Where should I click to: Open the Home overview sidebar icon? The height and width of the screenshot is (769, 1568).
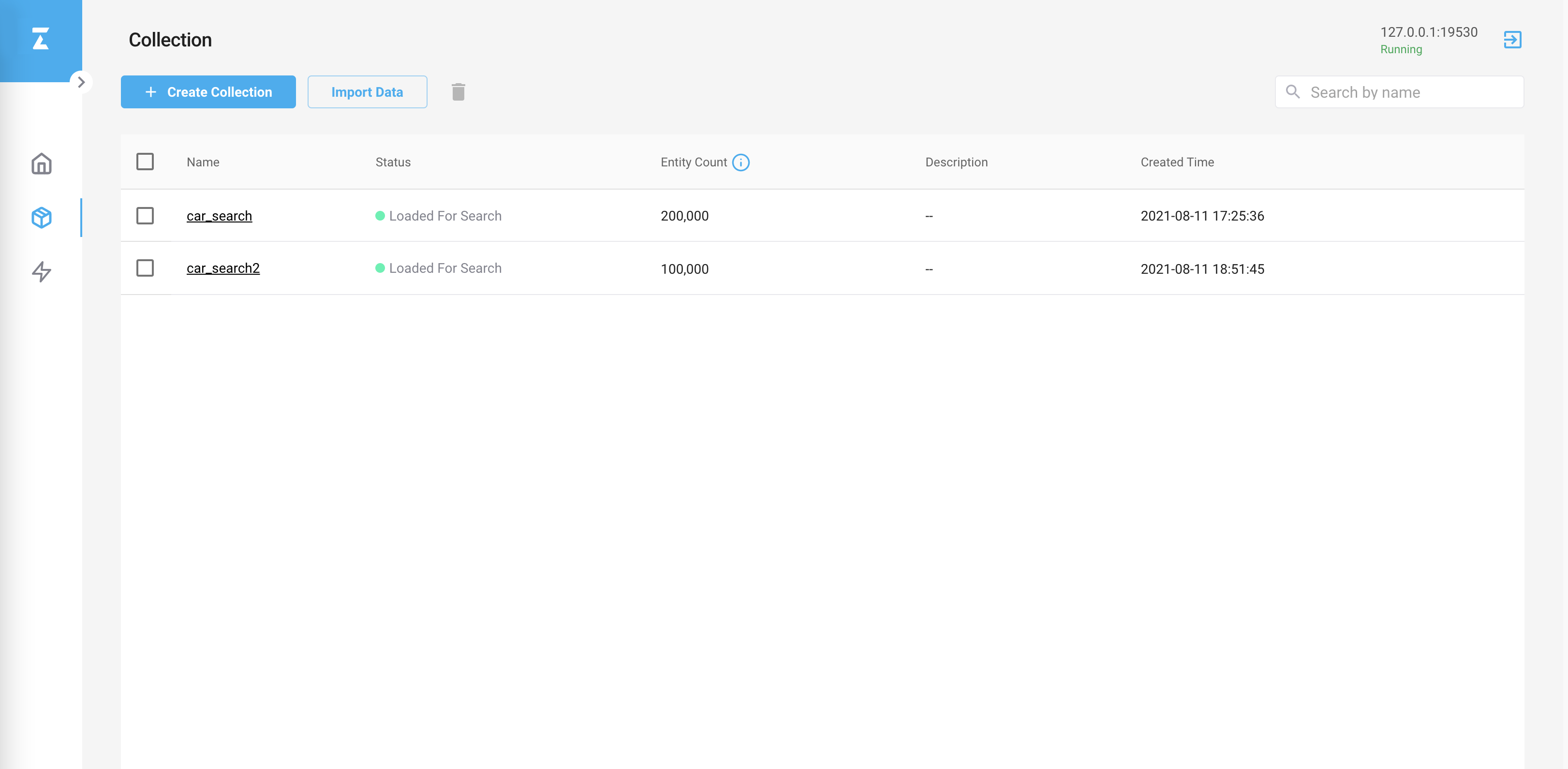(42, 163)
